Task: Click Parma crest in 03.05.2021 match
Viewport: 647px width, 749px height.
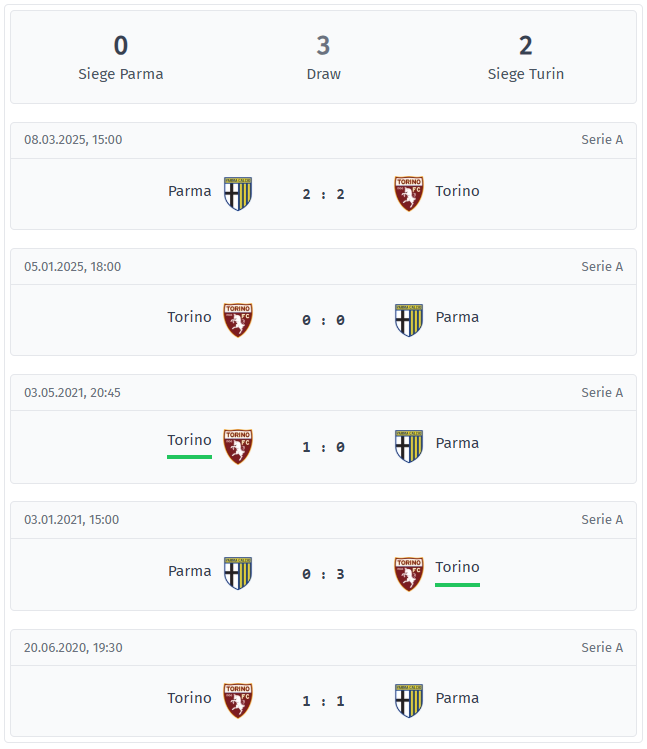Action: point(409,446)
